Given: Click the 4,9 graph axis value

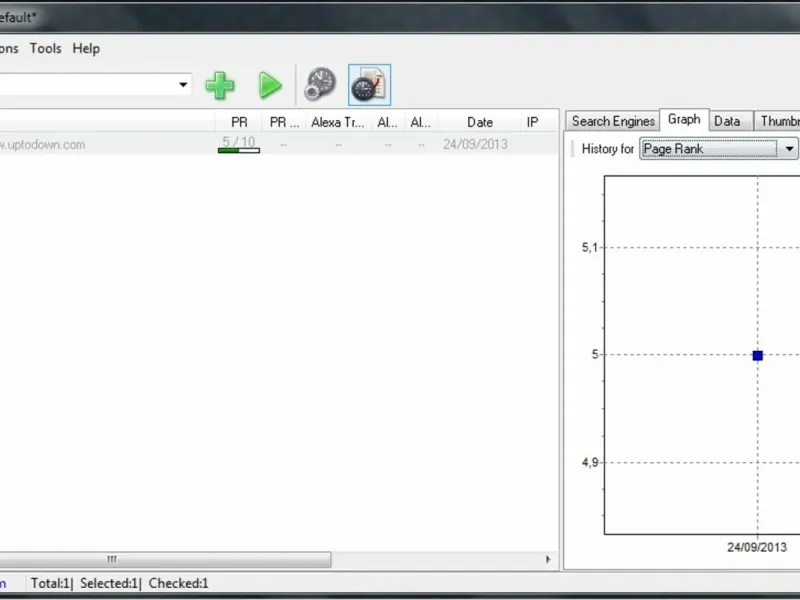Looking at the screenshot, I should (x=589, y=463).
